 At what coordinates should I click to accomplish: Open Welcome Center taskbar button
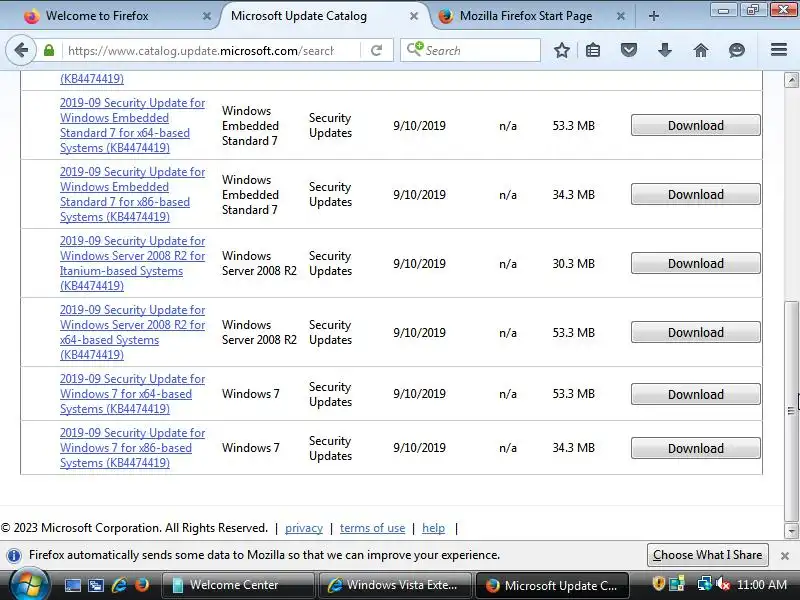point(237,585)
